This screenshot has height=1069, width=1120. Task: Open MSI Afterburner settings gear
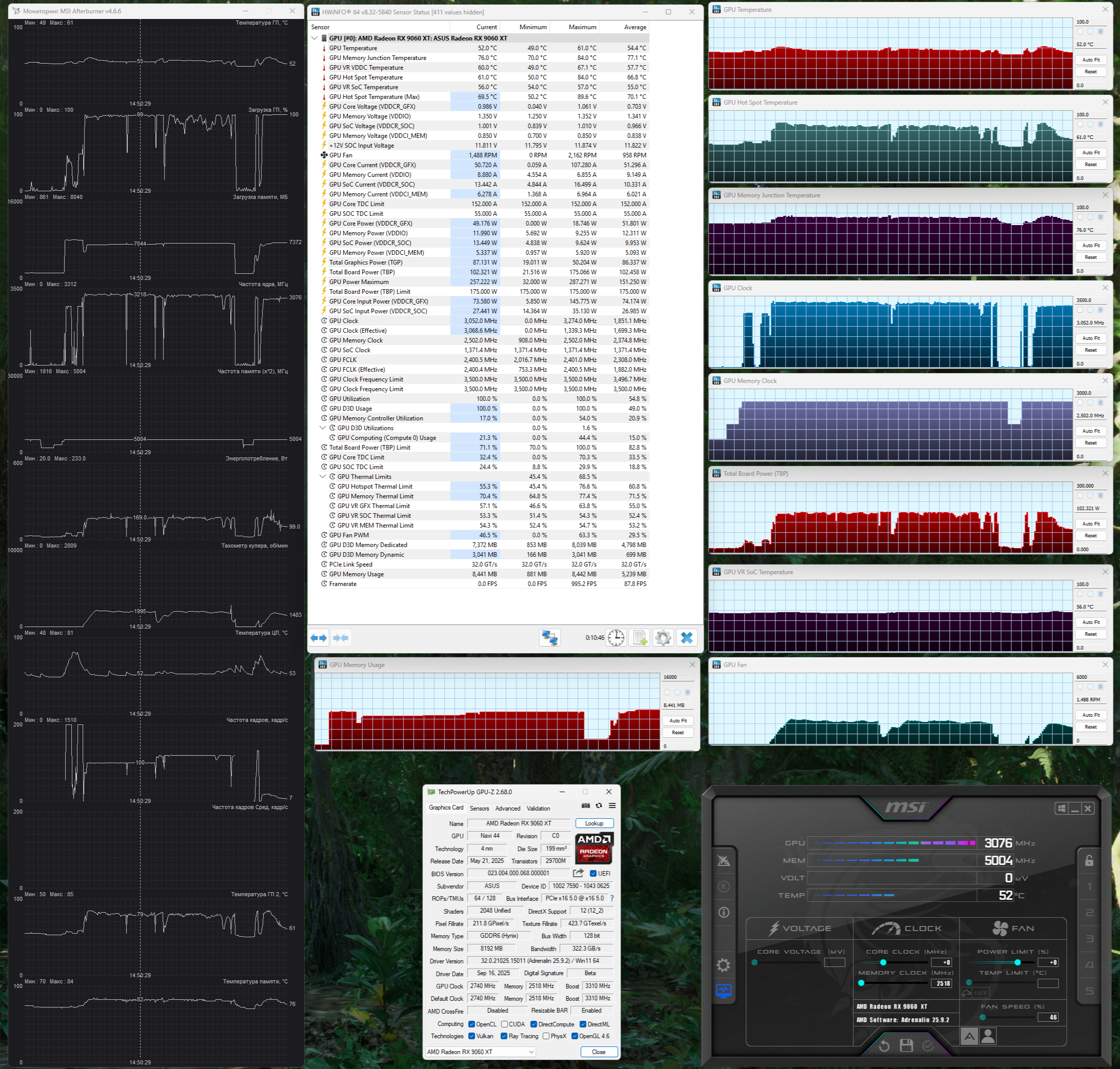[x=723, y=965]
